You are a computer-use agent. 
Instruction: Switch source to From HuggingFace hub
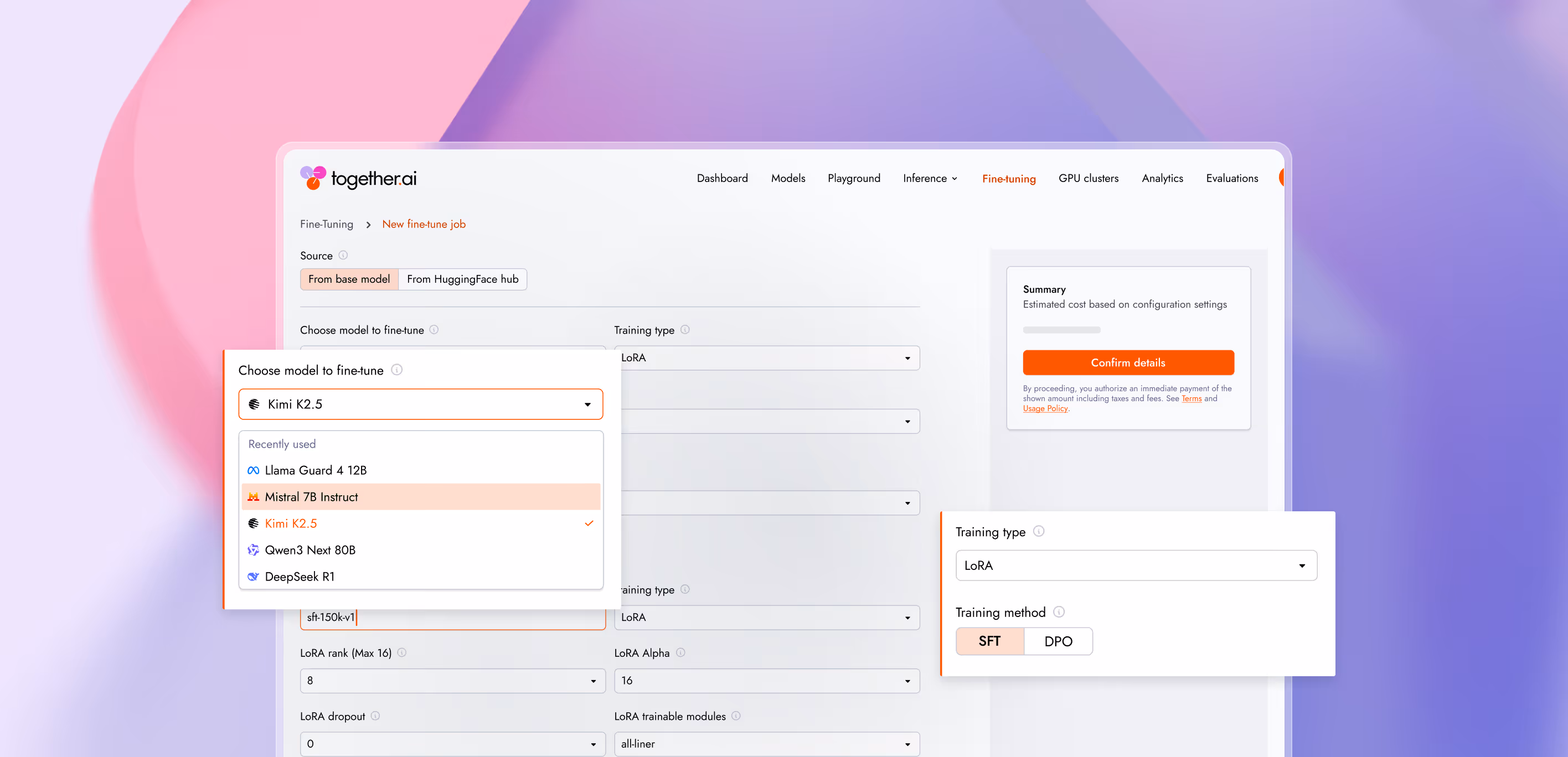(x=462, y=279)
